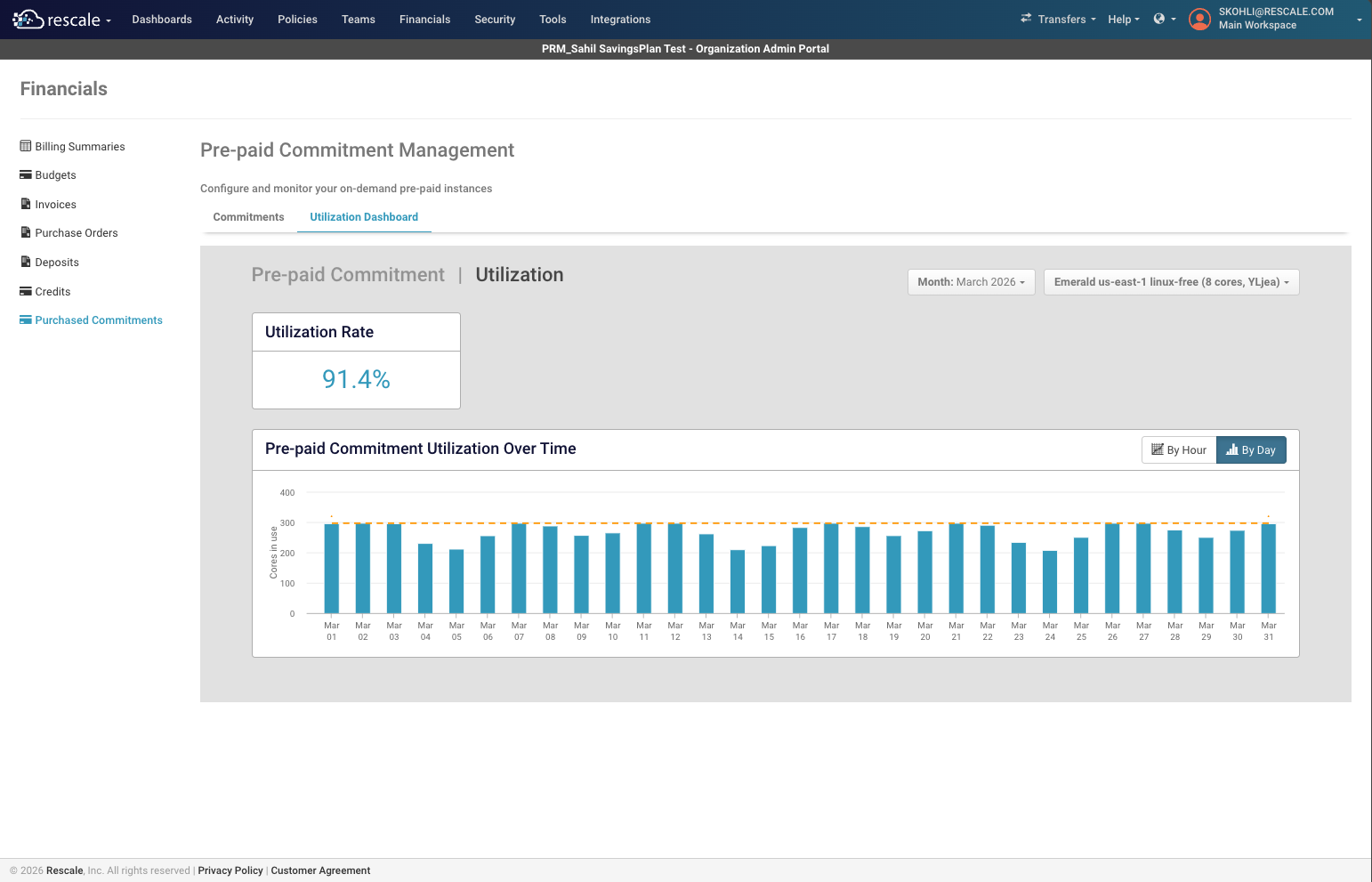Click the Purchase Orders document icon
The height and width of the screenshot is (882, 1372).
pyautogui.click(x=26, y=232)
